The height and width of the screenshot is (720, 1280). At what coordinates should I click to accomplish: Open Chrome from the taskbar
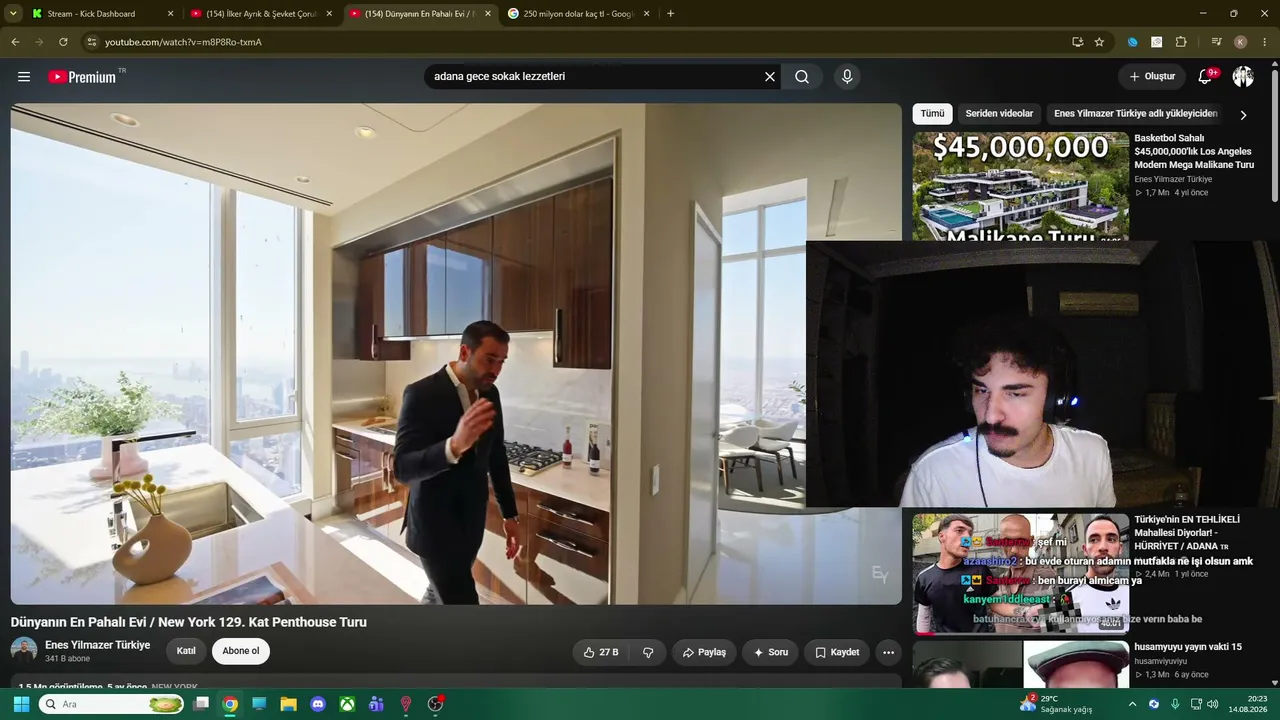click(x=230, y=704)
